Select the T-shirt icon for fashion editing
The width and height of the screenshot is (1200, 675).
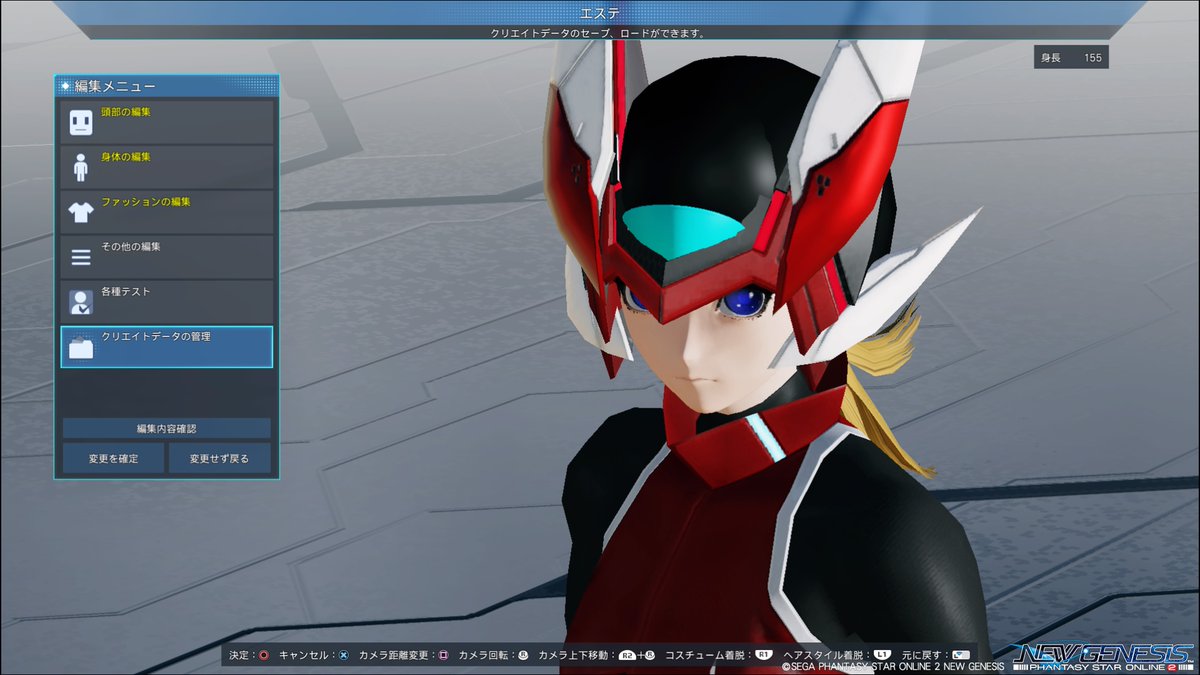81,212
